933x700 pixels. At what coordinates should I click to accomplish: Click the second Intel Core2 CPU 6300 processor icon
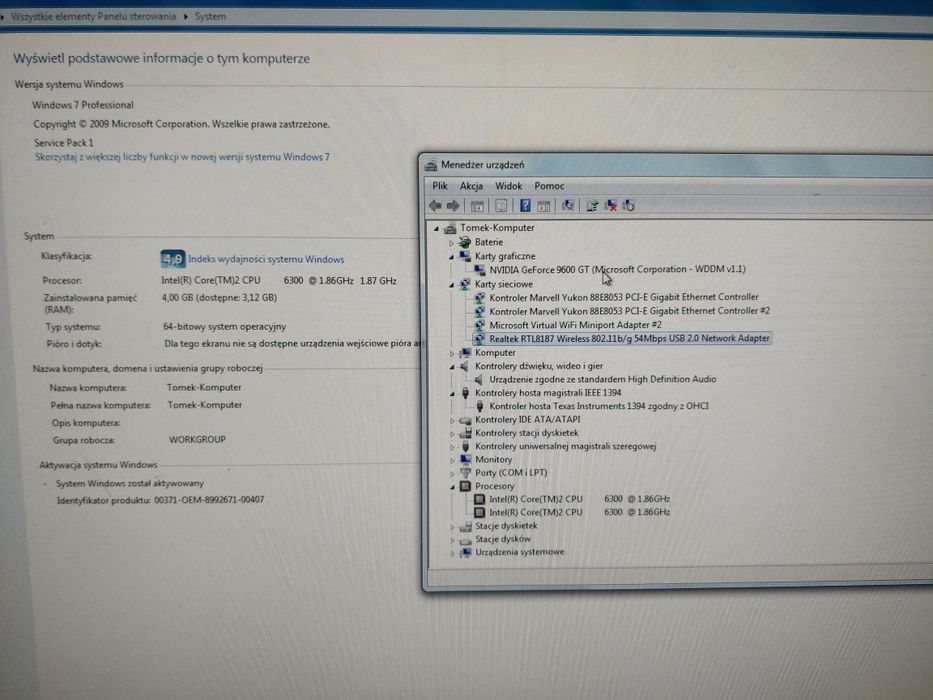tap(480, 512)
